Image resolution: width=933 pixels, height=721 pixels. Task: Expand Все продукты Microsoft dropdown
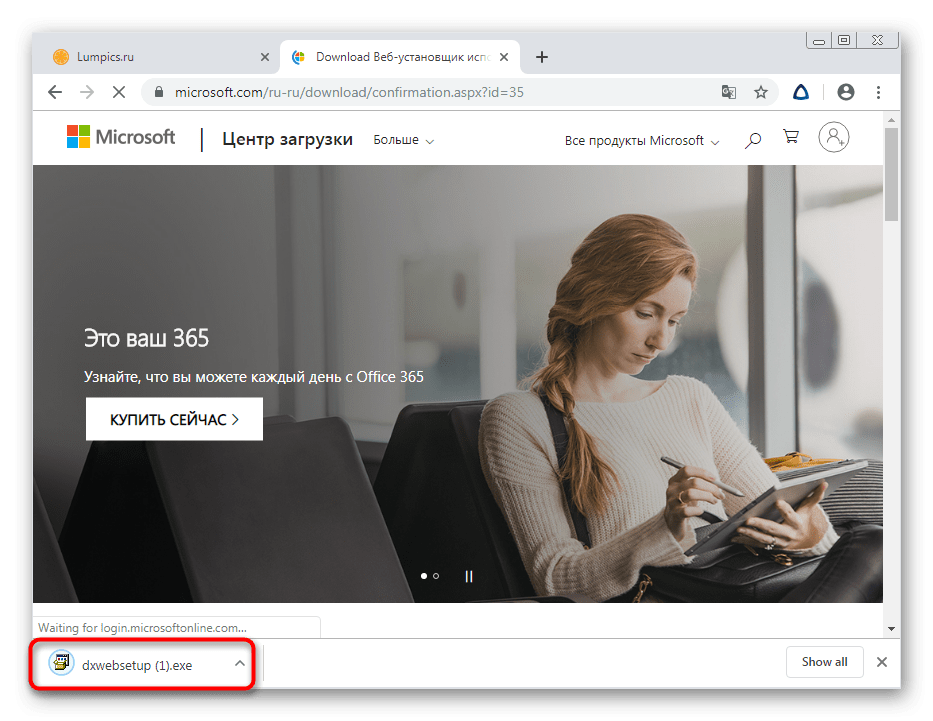tap(641, 141)
